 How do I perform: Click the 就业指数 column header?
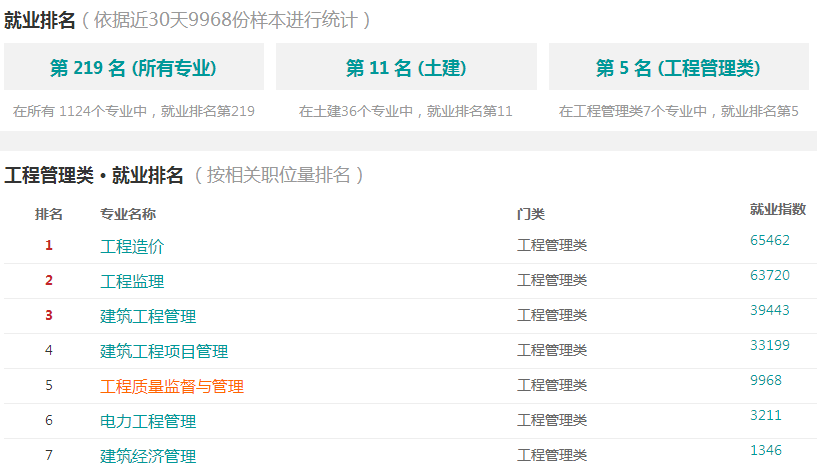point(777,209)
